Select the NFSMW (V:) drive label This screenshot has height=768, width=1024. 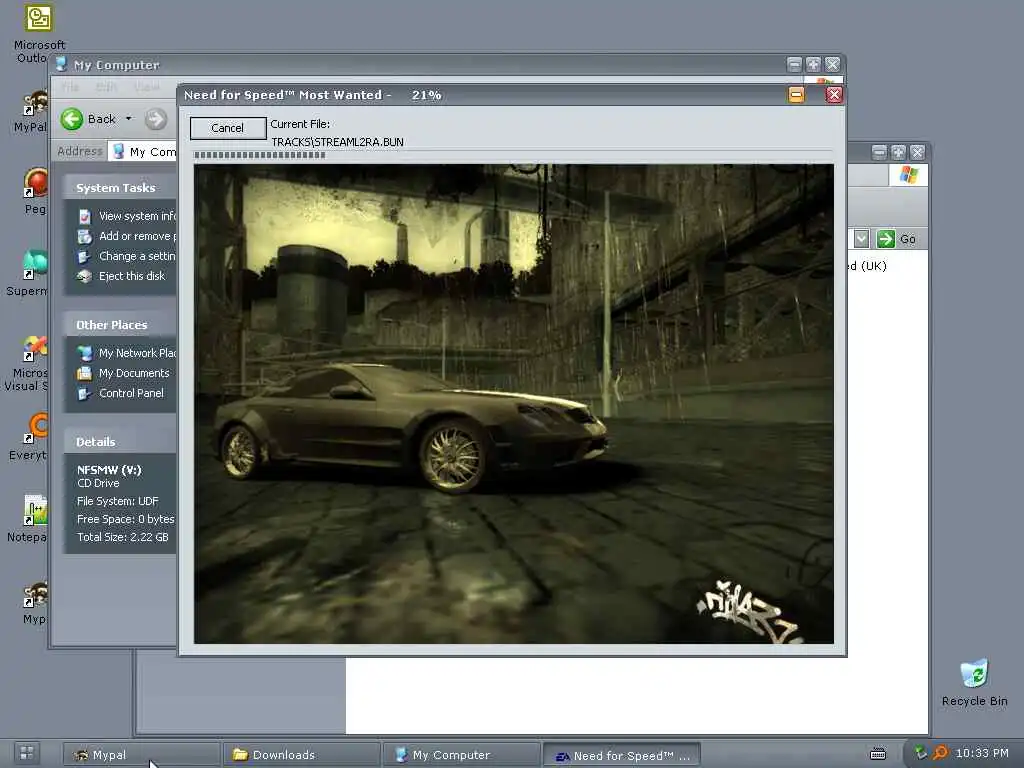click(109, 470)
